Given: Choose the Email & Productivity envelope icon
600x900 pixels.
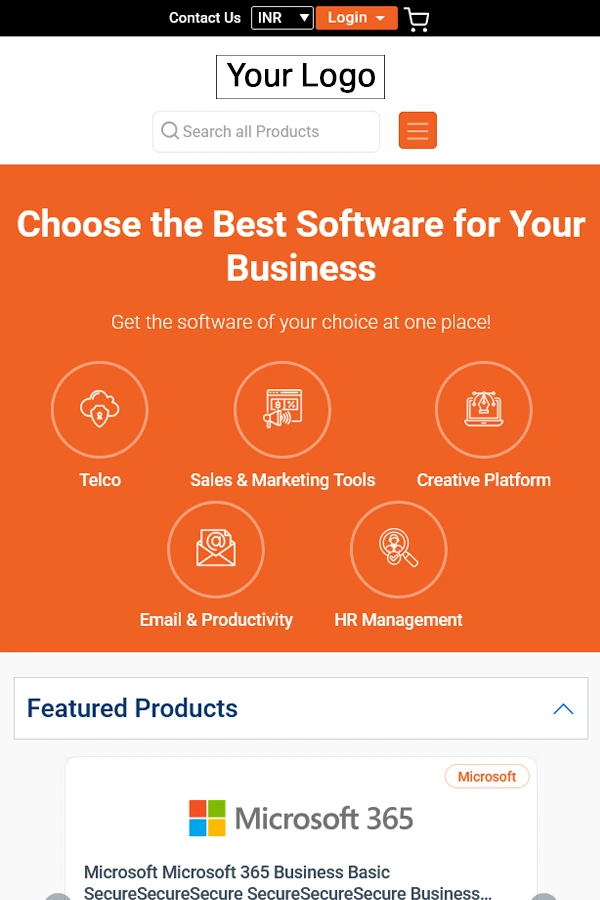Looking at the screenshot, I should click(x=216, y=549).
